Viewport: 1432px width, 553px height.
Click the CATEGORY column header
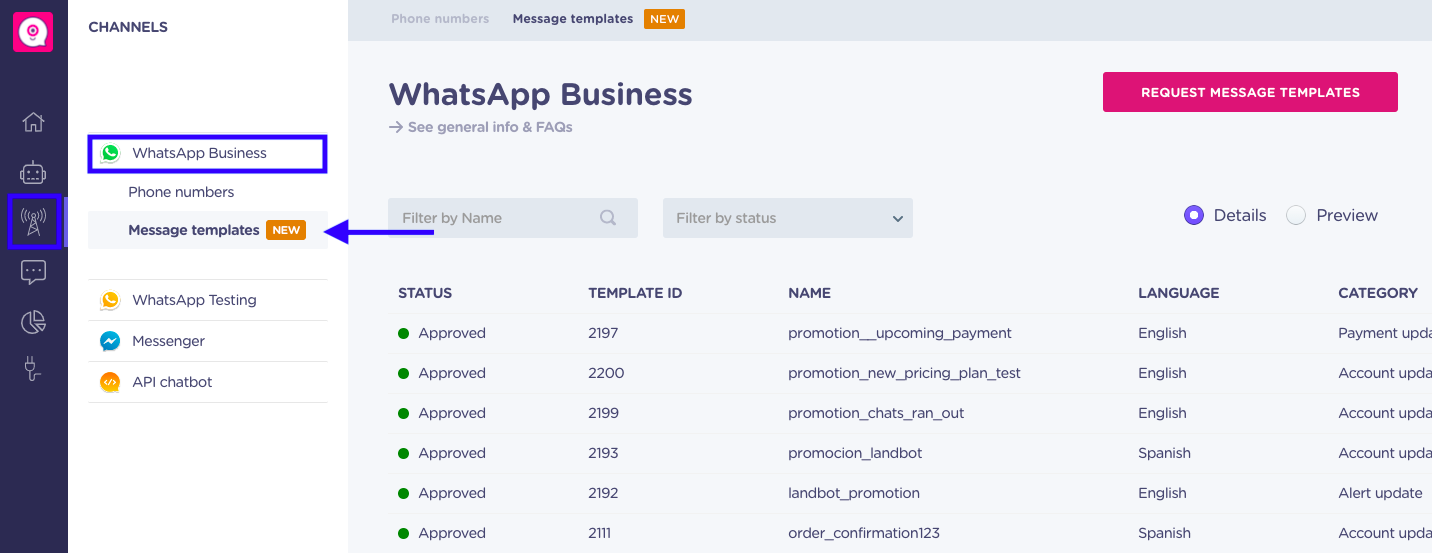1378,293
